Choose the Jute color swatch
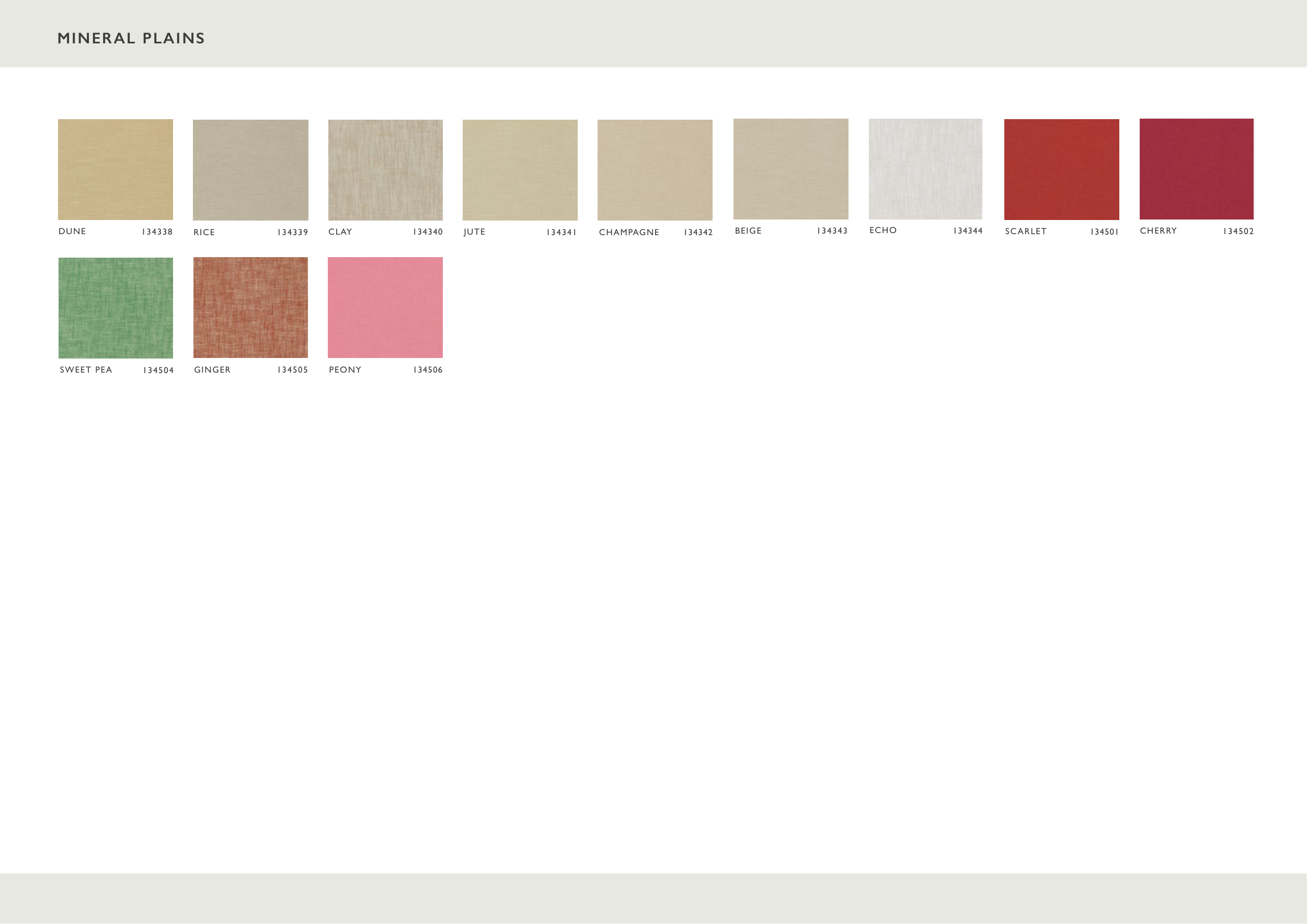 (520, 169)
